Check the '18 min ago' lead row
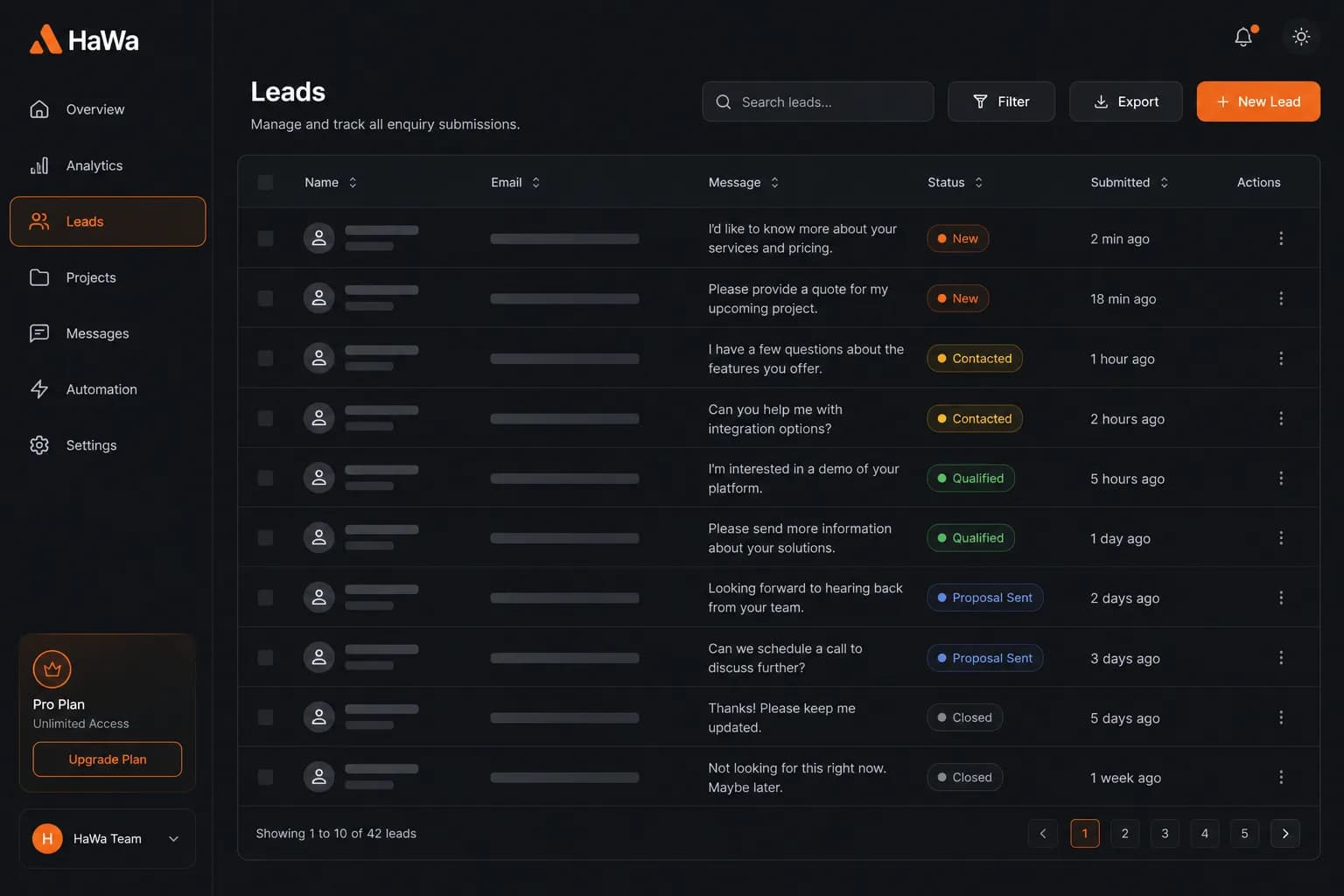 [x=265, y=298]
